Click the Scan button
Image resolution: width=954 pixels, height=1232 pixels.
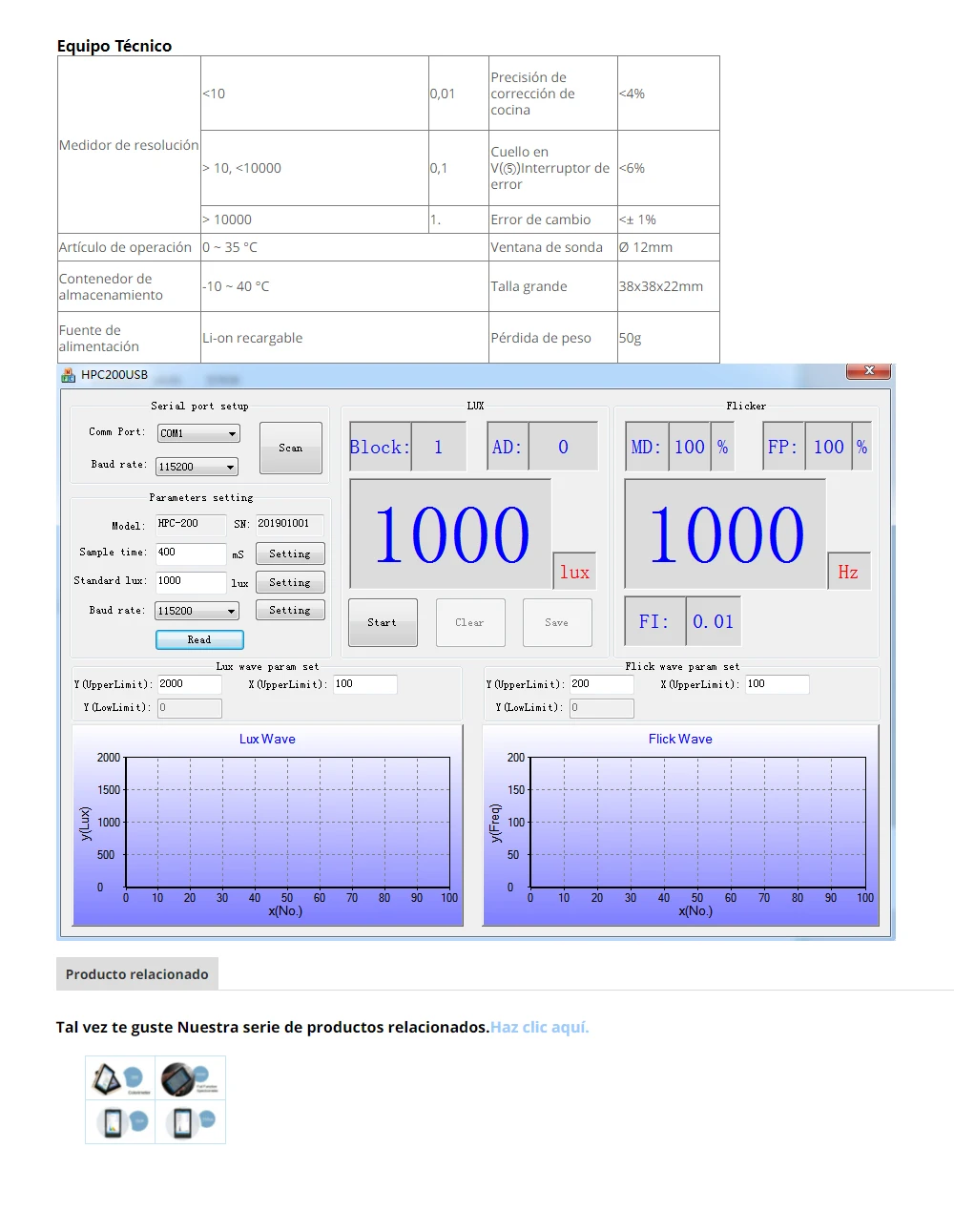coord(291,448)
